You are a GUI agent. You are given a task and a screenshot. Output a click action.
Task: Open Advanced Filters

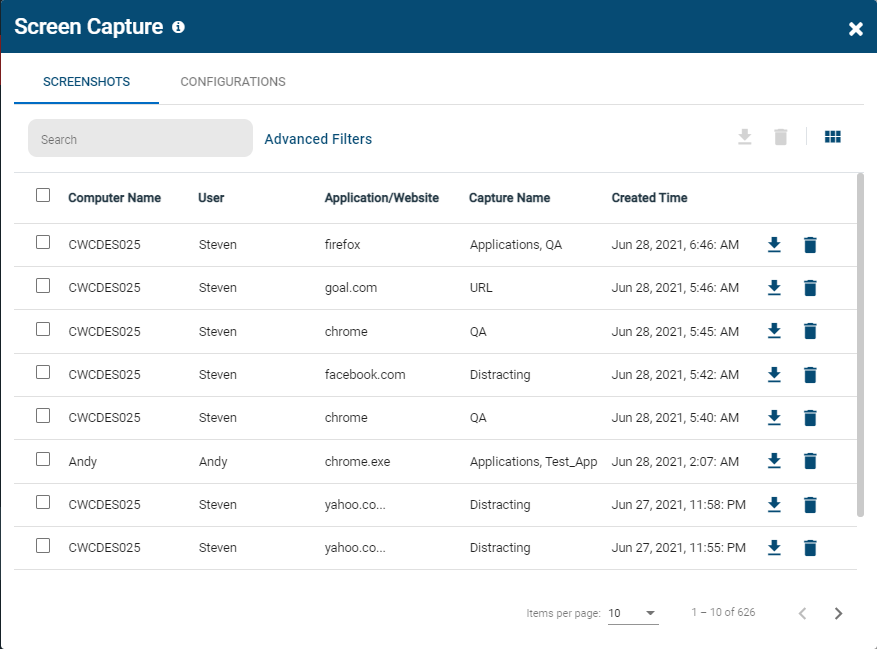click(318, 139)
